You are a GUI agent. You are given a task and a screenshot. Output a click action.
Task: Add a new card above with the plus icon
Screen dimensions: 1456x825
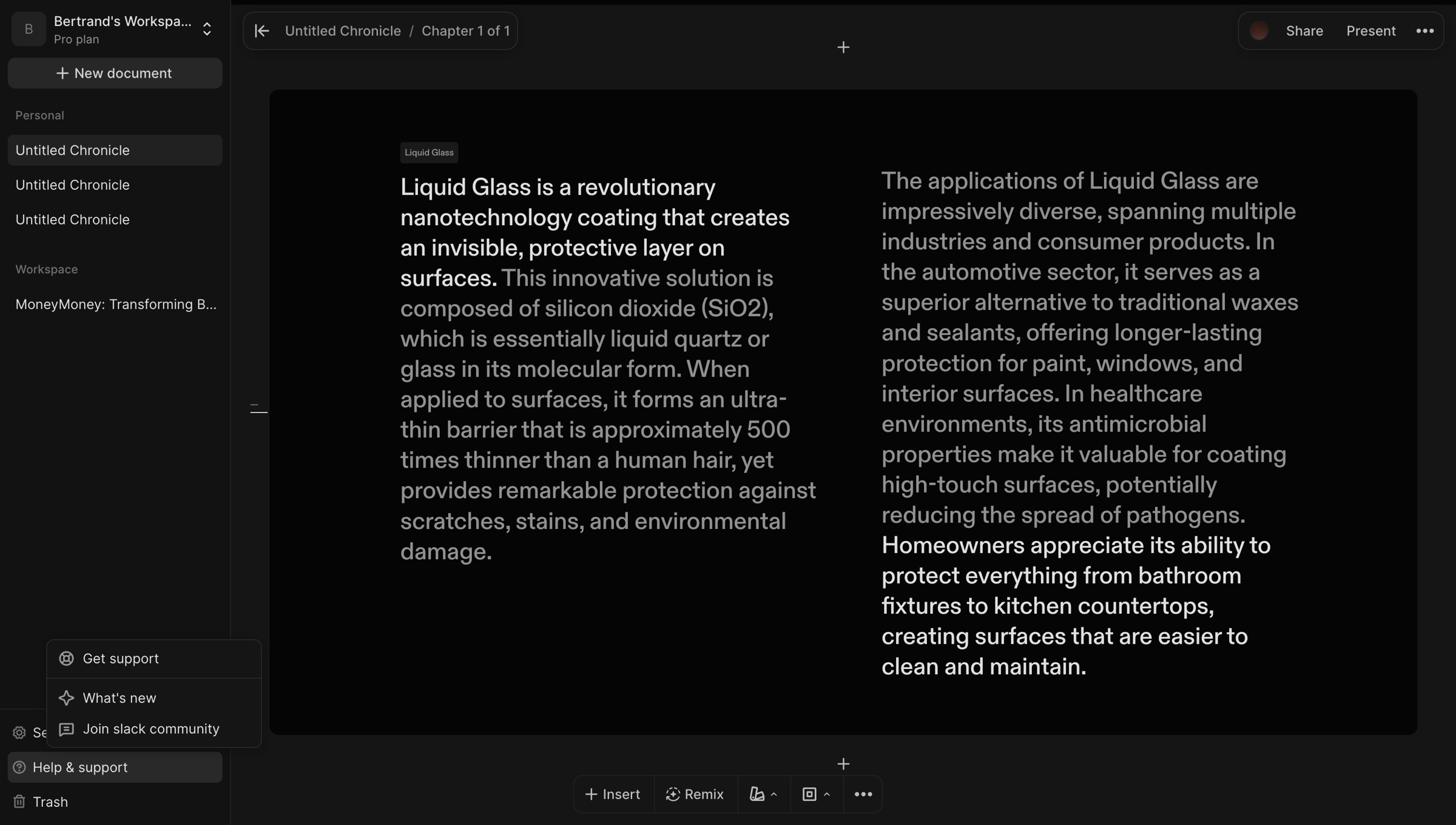tap(843, 47)
